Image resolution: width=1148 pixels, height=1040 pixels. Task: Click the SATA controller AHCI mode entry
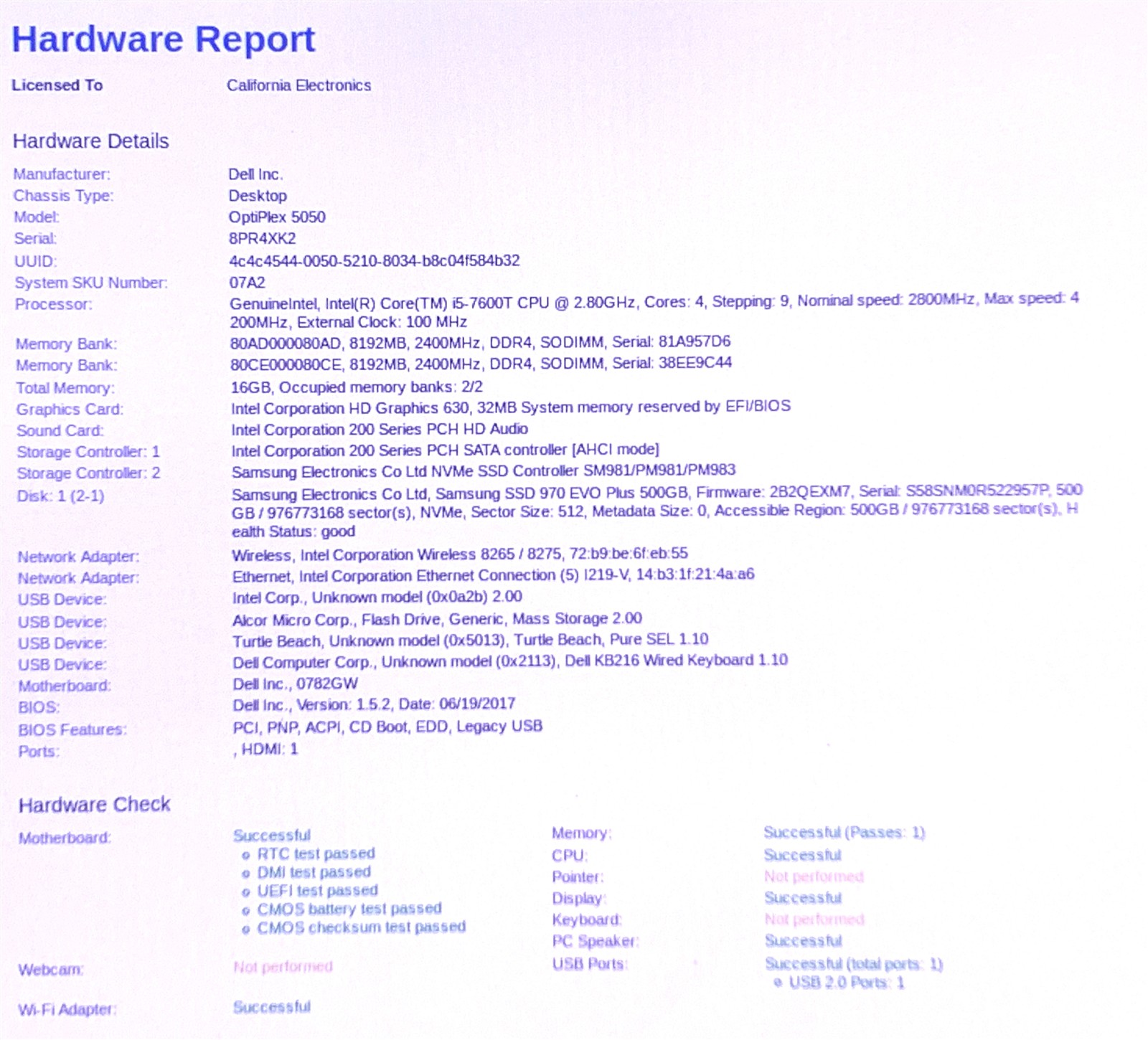click(x=445, y=450)
